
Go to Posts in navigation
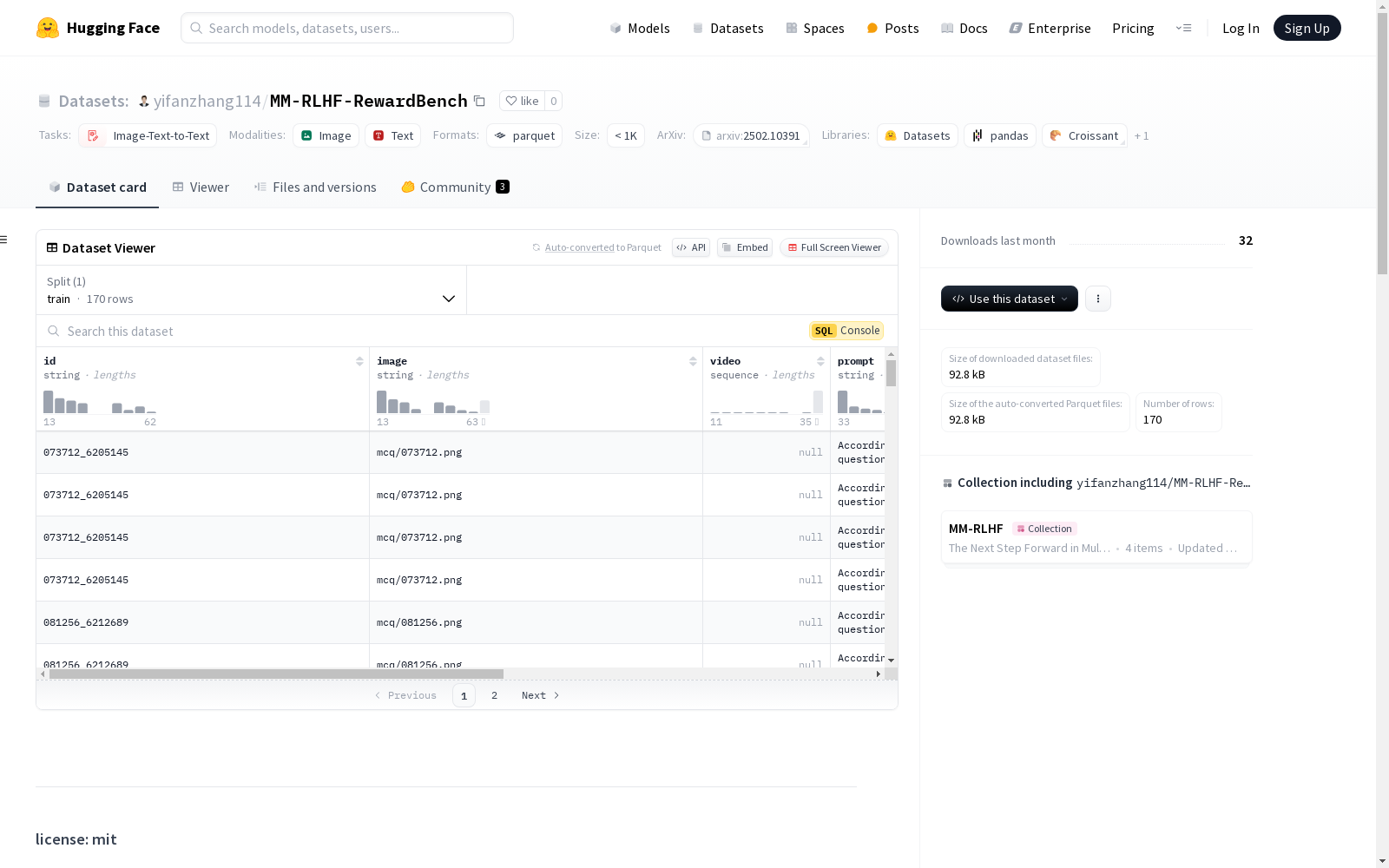tap(892, 28)
